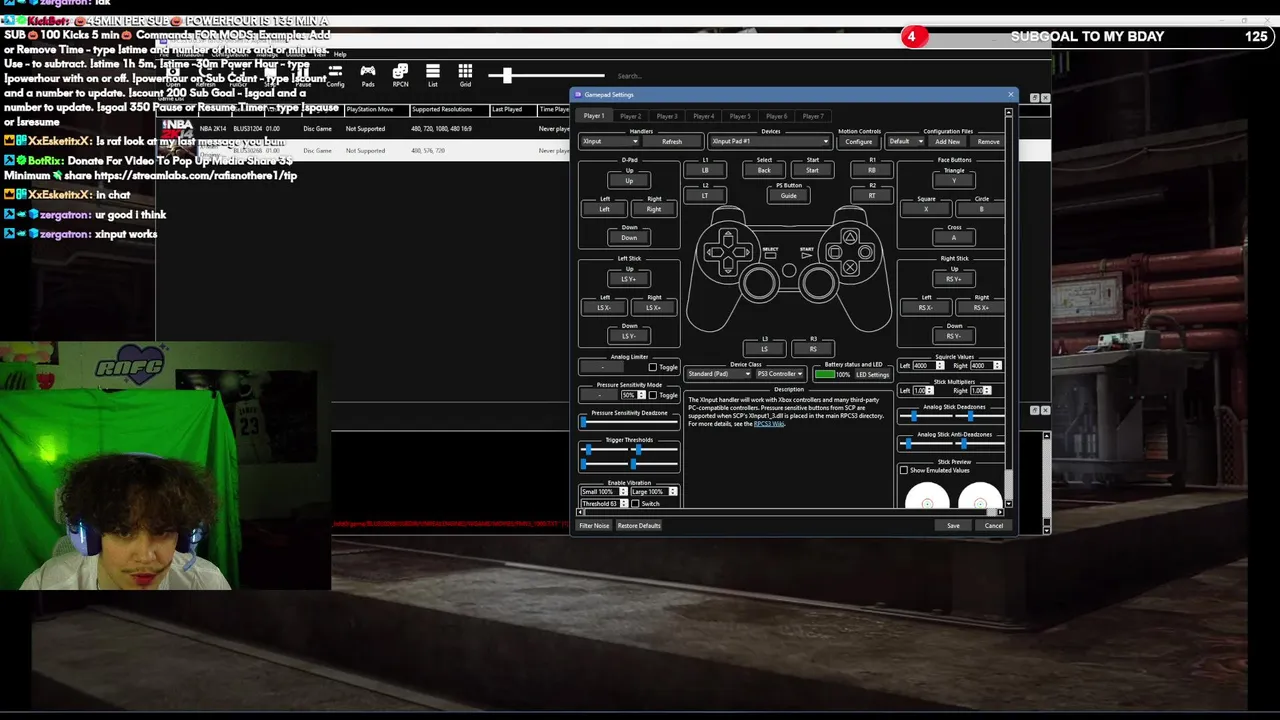Click the D-Pad Down mapping button

[x=629, y=238]
